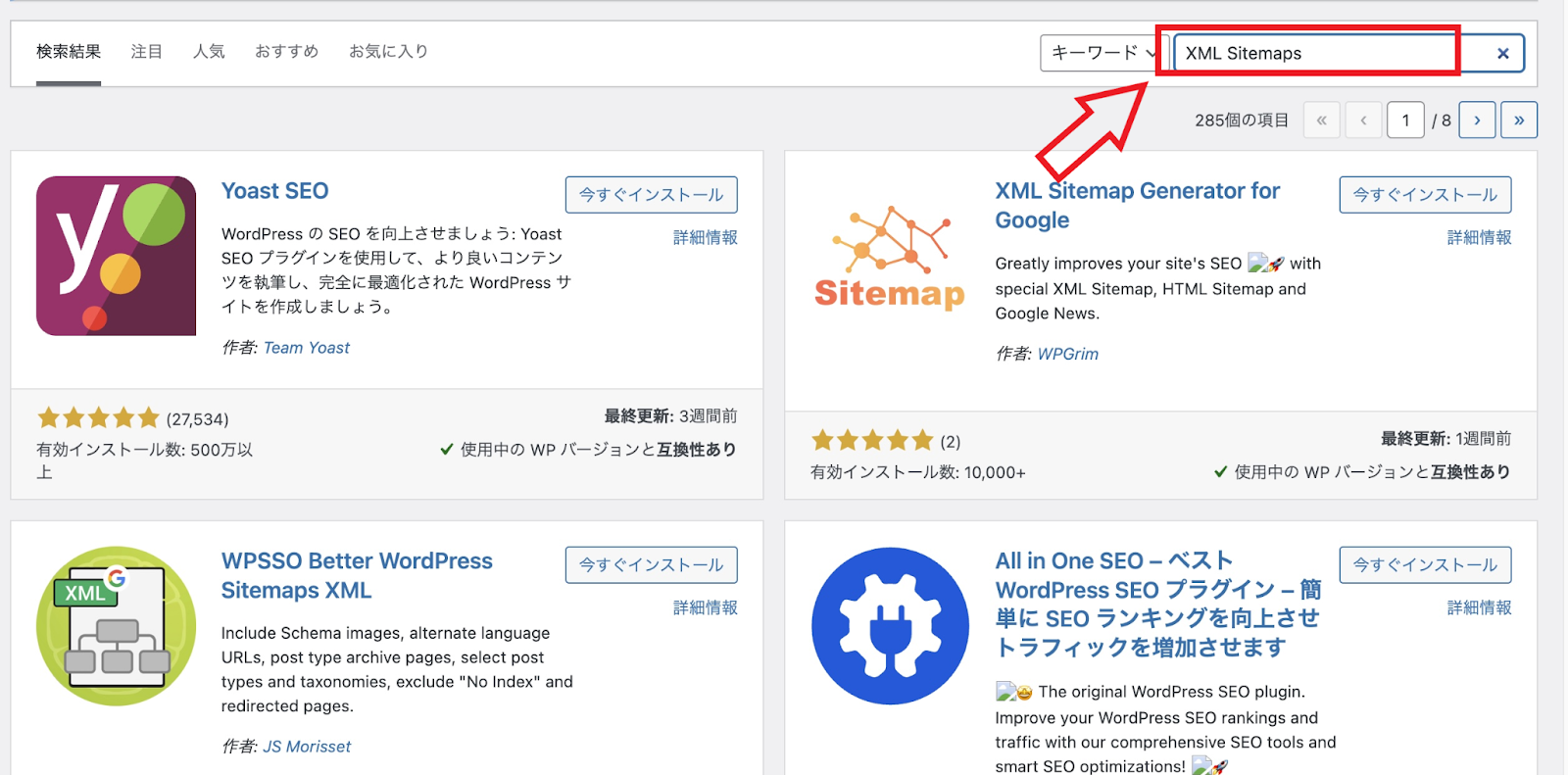Click 最終更新: 1週間前 on Sitemap Generator card
This screenshot has height=775, width=1568.
pyautogui.click(x=1445, y=439)
